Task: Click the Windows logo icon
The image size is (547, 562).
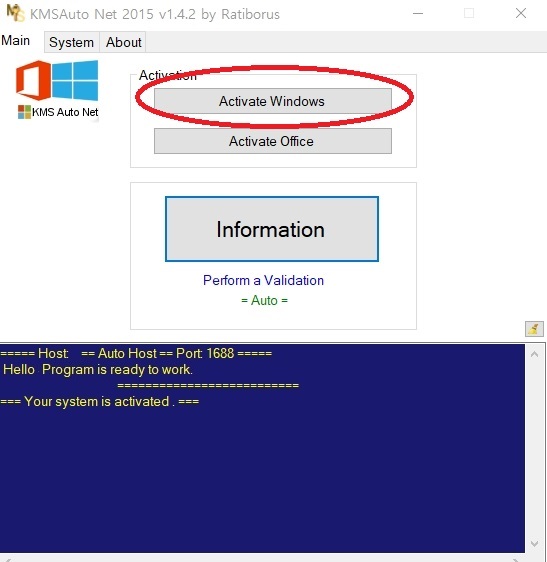Action: click(75, 80)
